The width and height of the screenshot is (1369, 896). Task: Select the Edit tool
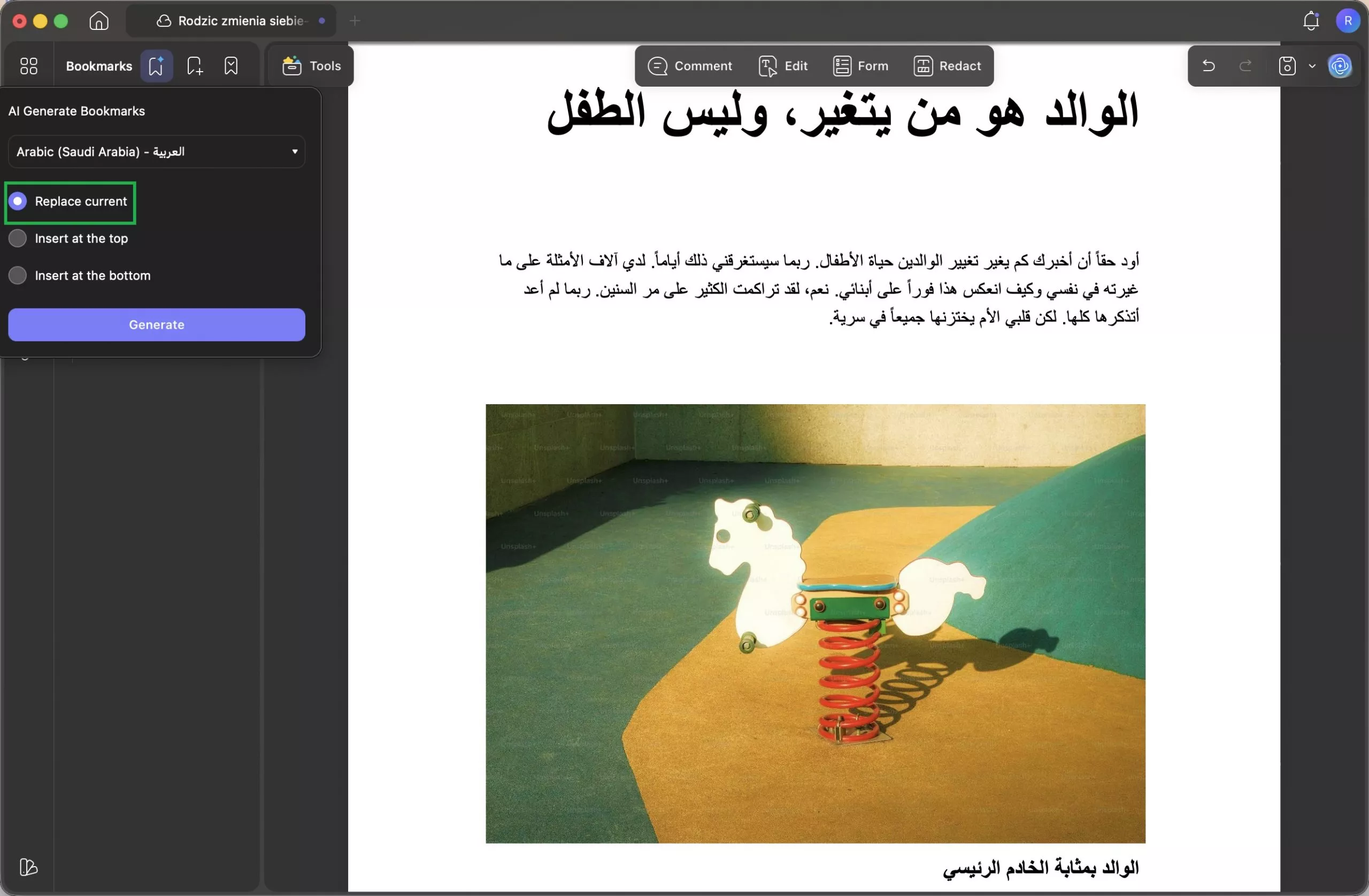783,66
